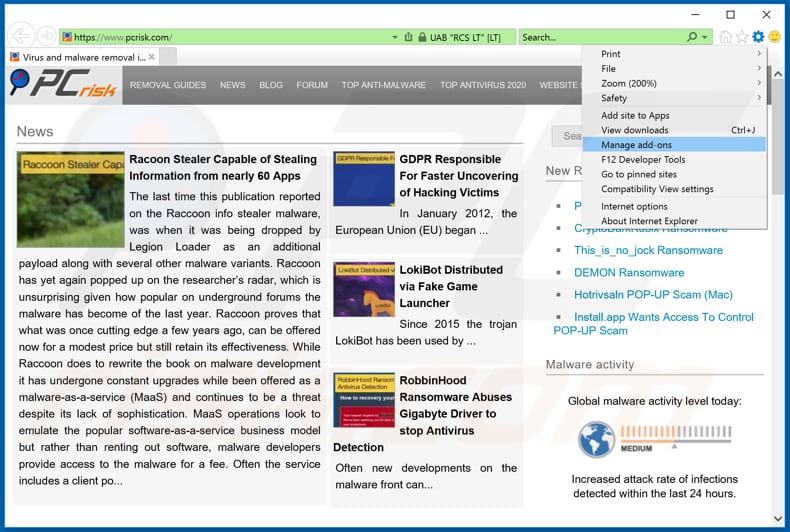
Task: Click the PCrisk logo
Action: [62, 85]
